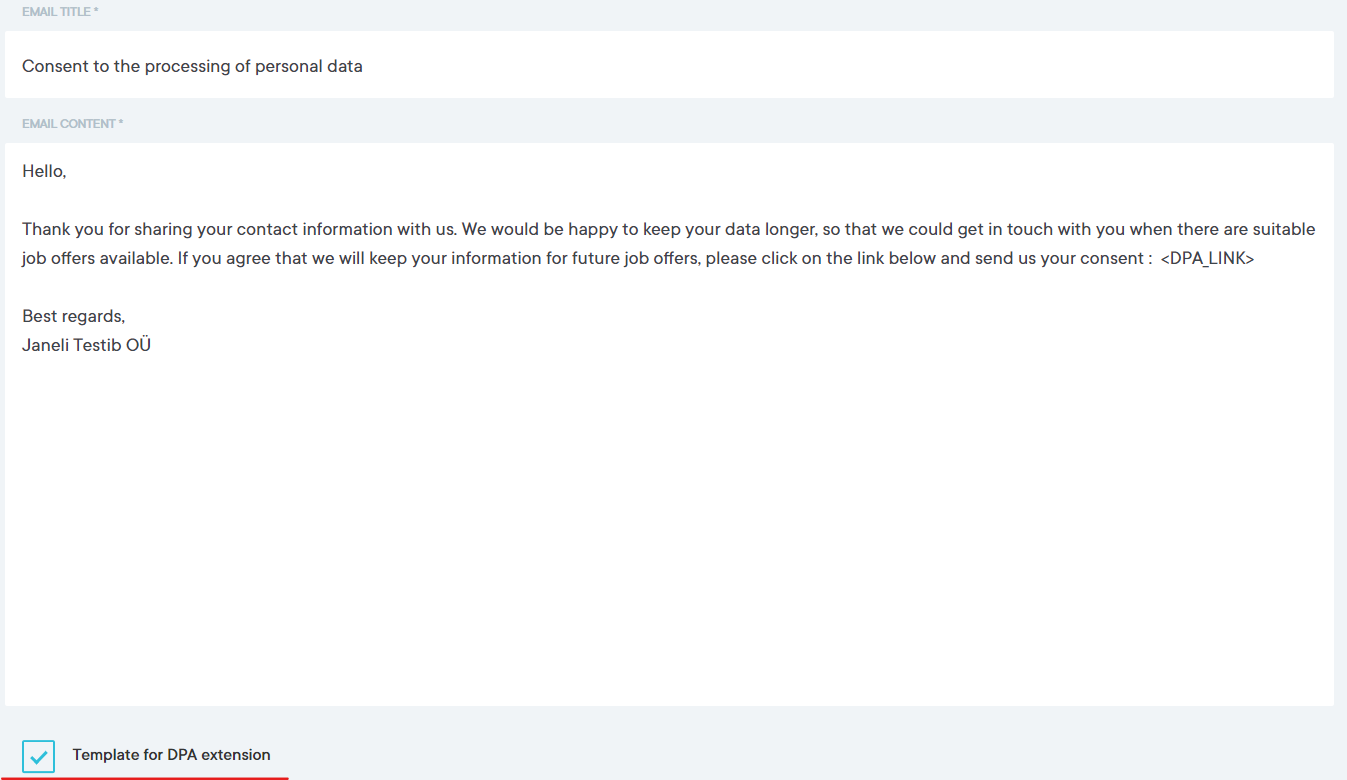This screenshot has width=1347, height=780.
Task: Click the "Best regards," closing line
Action: tap(73, 316)
